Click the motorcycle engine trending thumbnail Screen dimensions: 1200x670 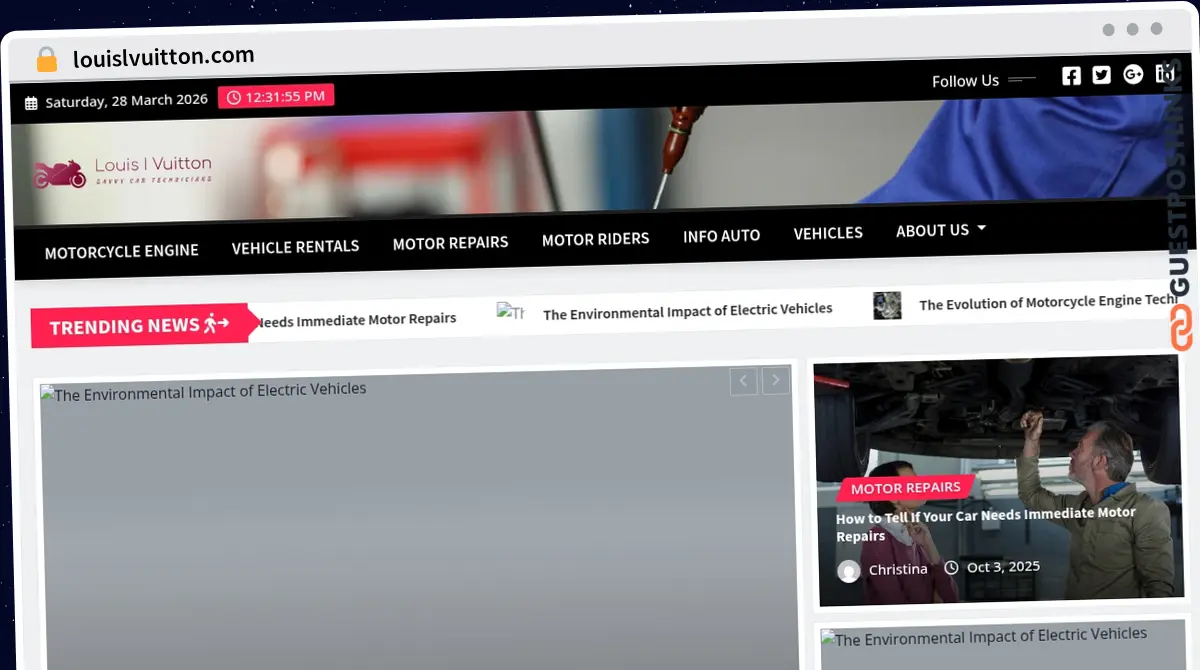click(886, 305)
